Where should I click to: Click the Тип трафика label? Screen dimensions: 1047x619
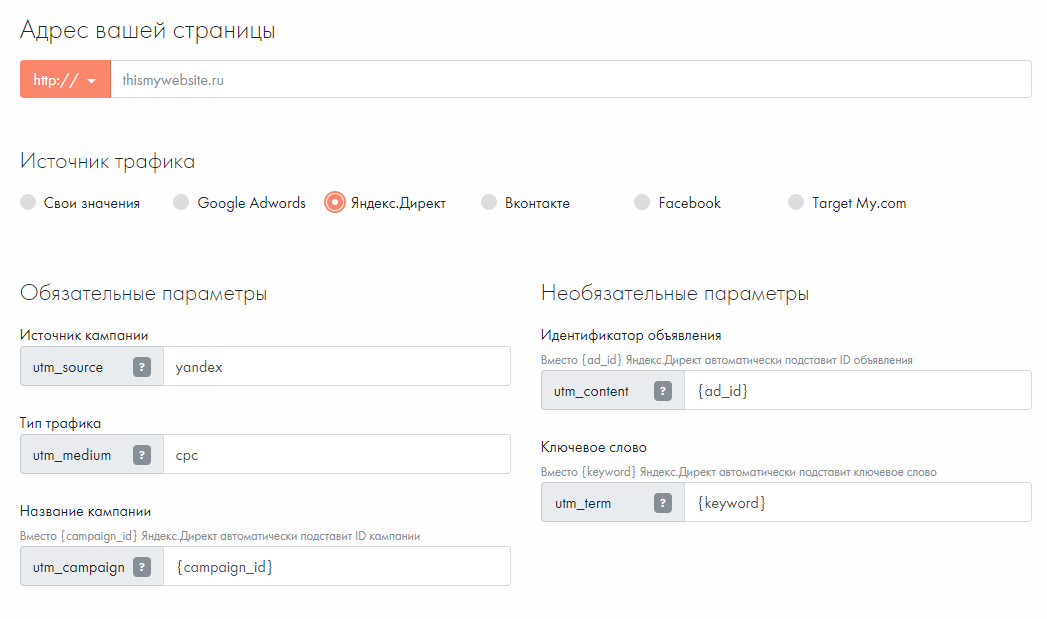tap(60, 423)
